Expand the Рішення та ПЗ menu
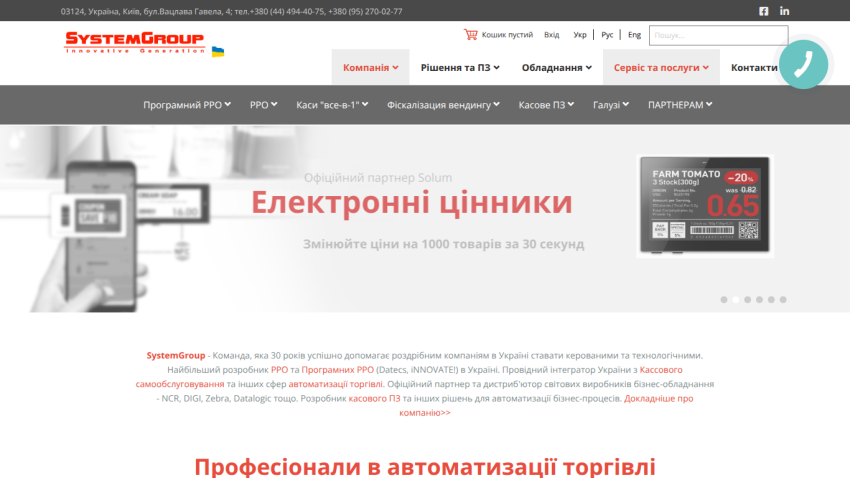850x478 pixels. coord(460,67)
